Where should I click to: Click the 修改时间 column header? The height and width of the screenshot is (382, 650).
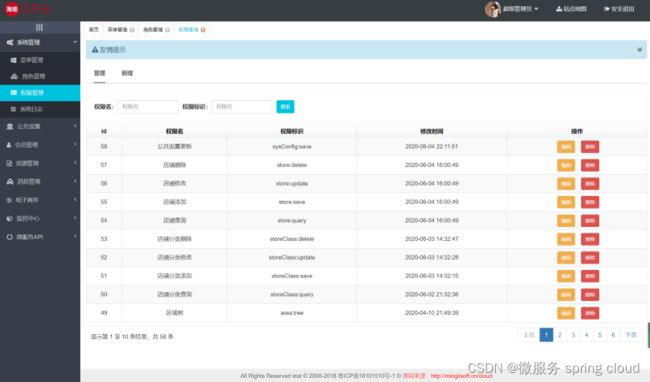432,131
